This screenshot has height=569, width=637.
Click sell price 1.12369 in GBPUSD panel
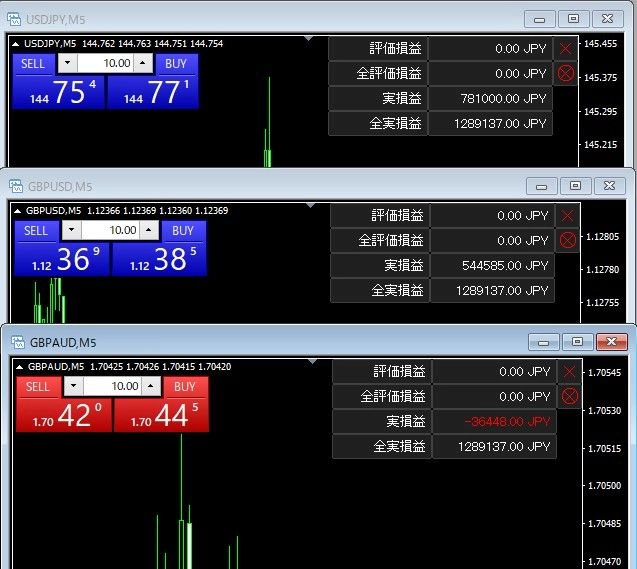[62, 260]
